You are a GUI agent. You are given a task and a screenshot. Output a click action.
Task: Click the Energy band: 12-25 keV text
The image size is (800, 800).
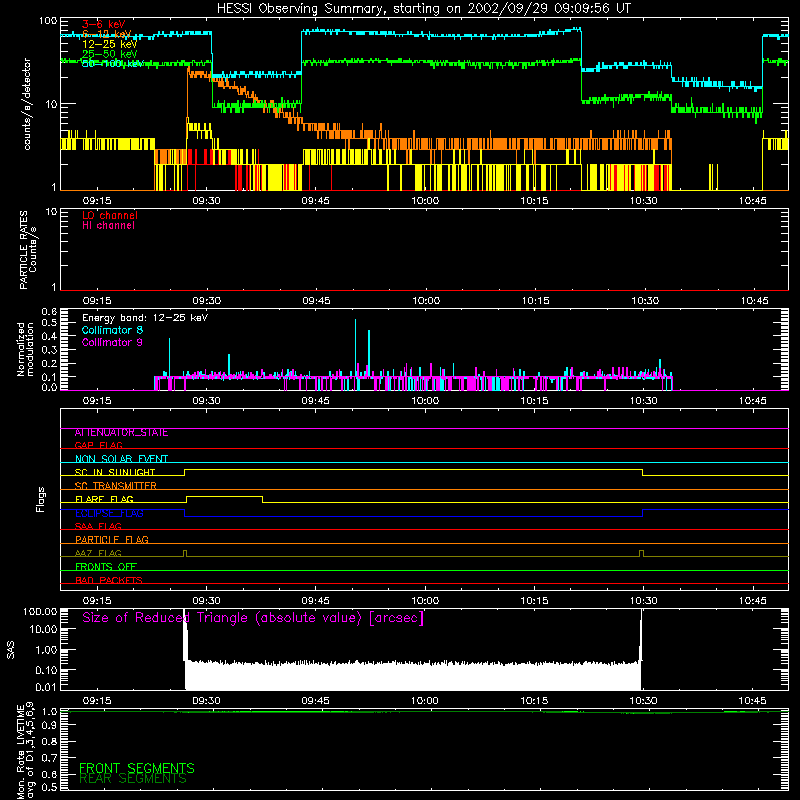(145, 318)
